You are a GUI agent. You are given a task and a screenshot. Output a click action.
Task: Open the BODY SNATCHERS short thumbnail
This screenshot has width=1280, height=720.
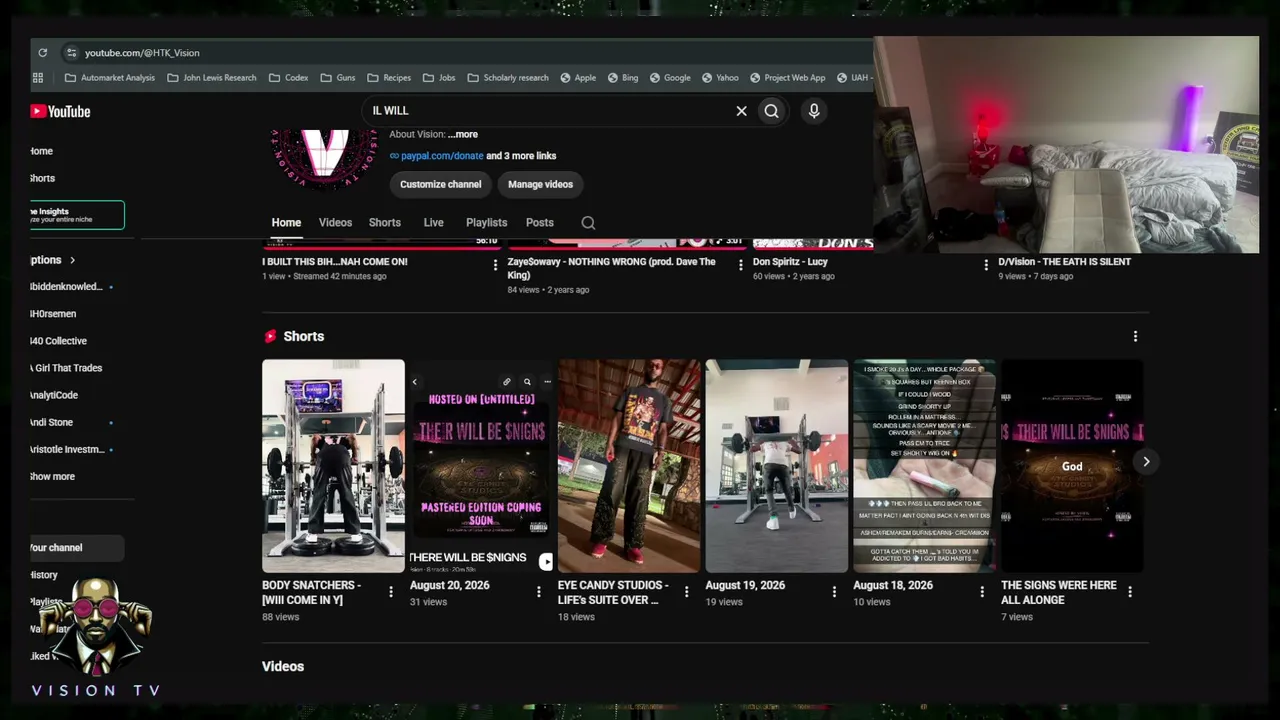coord(333,466)
